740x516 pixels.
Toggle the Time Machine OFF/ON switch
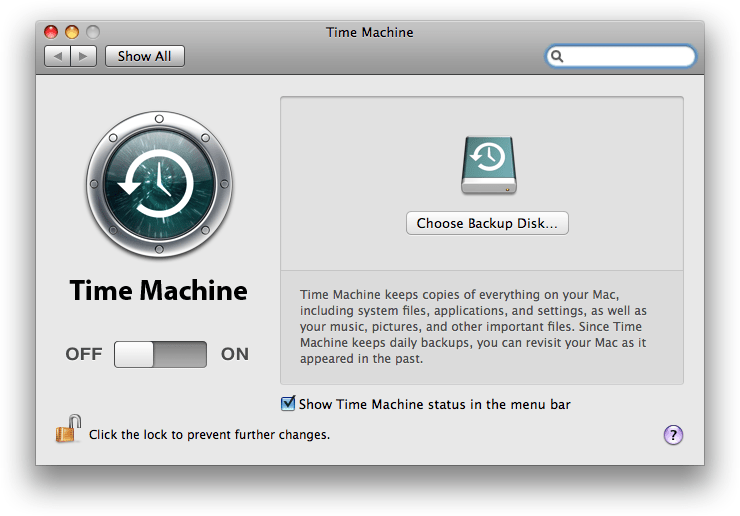[160, 354]
